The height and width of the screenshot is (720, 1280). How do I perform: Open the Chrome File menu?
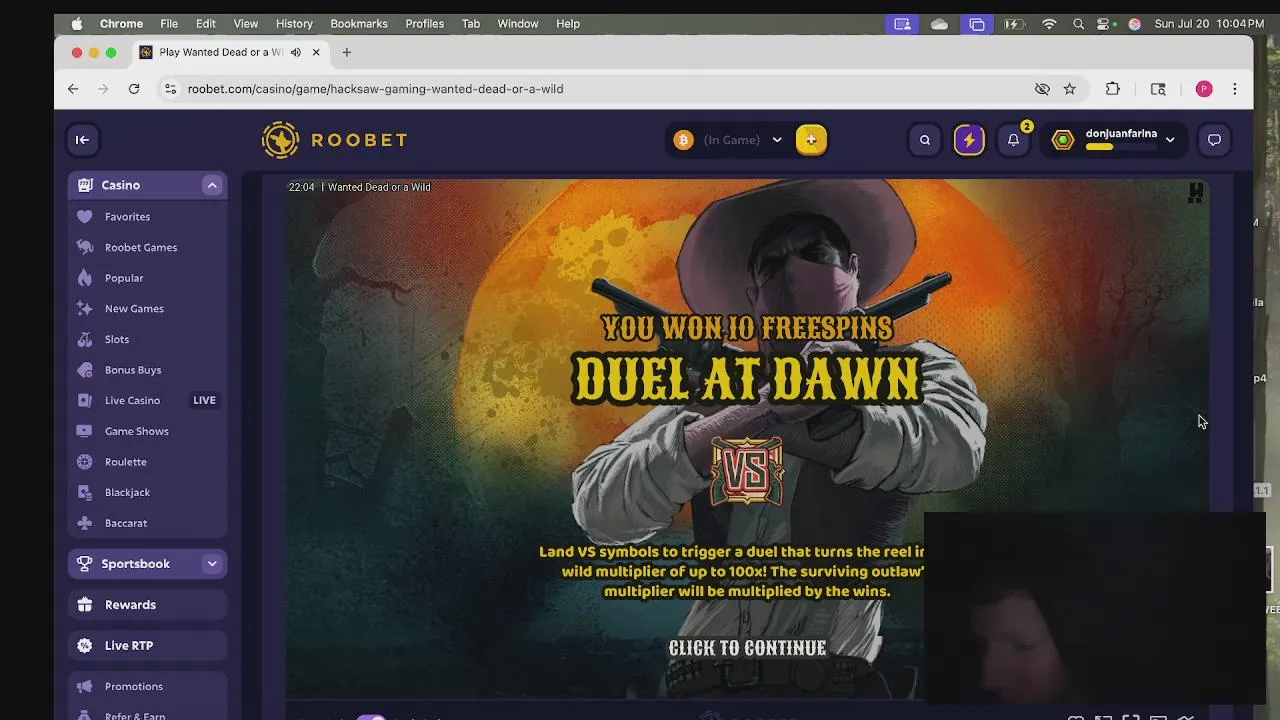tap(169, 23)
